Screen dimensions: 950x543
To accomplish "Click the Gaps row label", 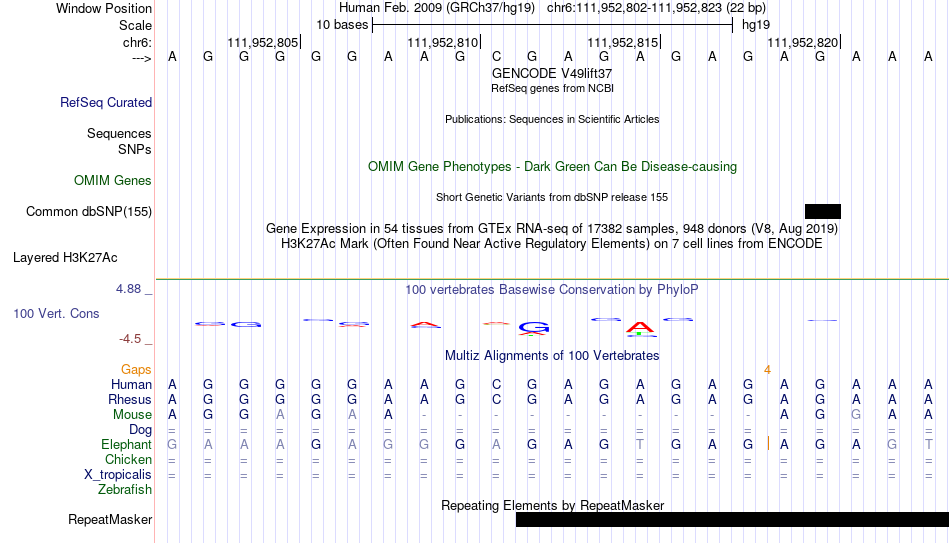I will click(136, 369).
